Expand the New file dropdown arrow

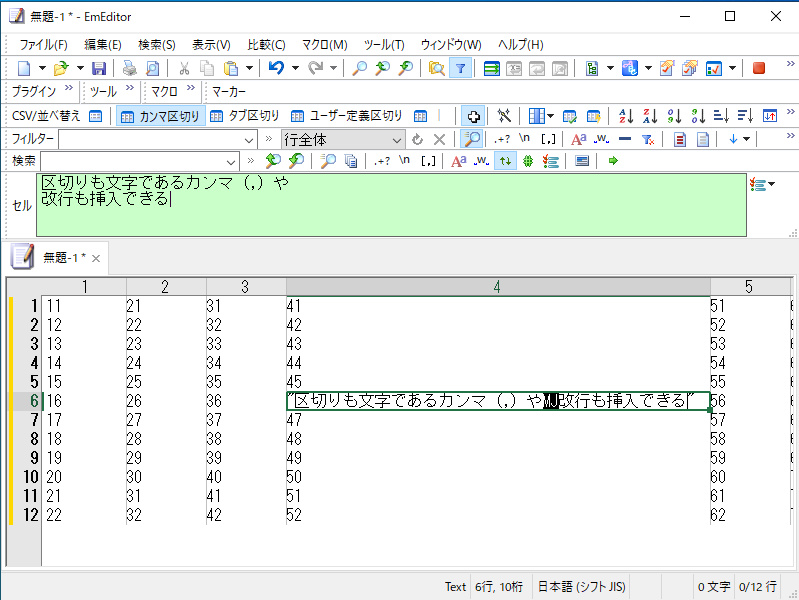click(42, 68)
